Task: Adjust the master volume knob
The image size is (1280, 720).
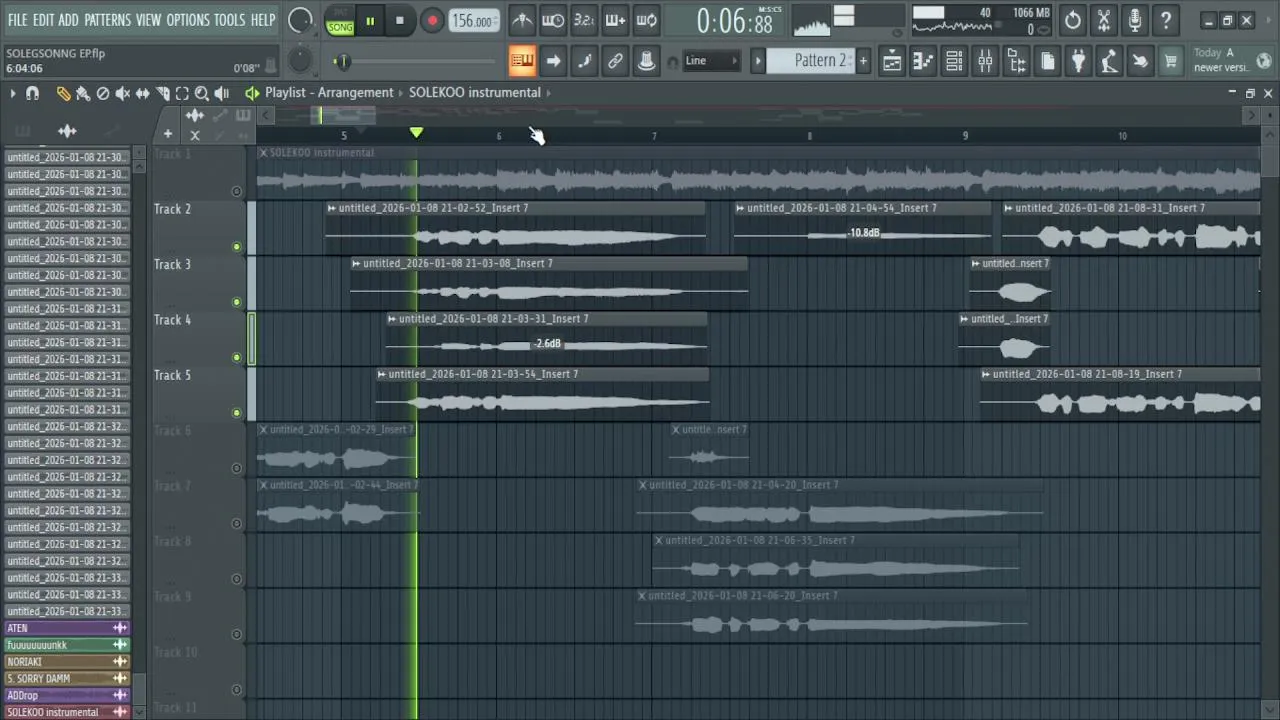Action: [299, 20]
